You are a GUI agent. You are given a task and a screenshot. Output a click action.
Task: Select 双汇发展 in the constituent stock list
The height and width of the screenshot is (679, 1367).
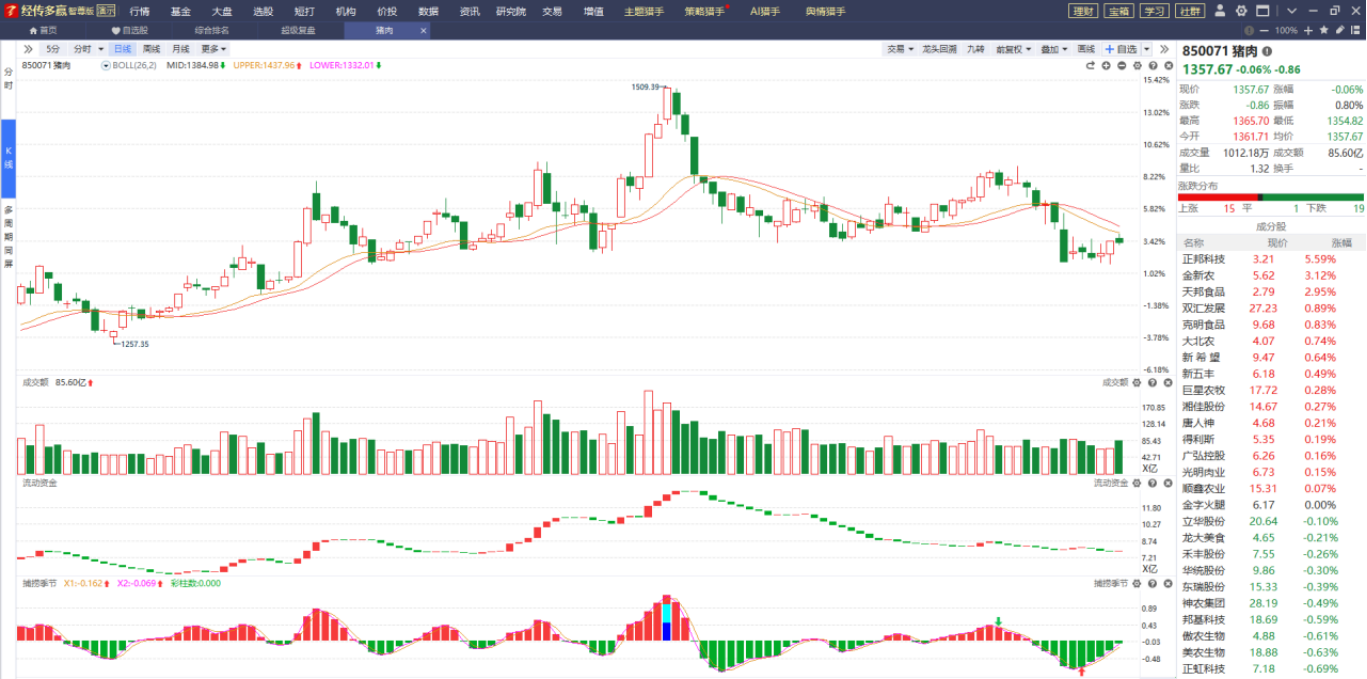point(1203,308)
